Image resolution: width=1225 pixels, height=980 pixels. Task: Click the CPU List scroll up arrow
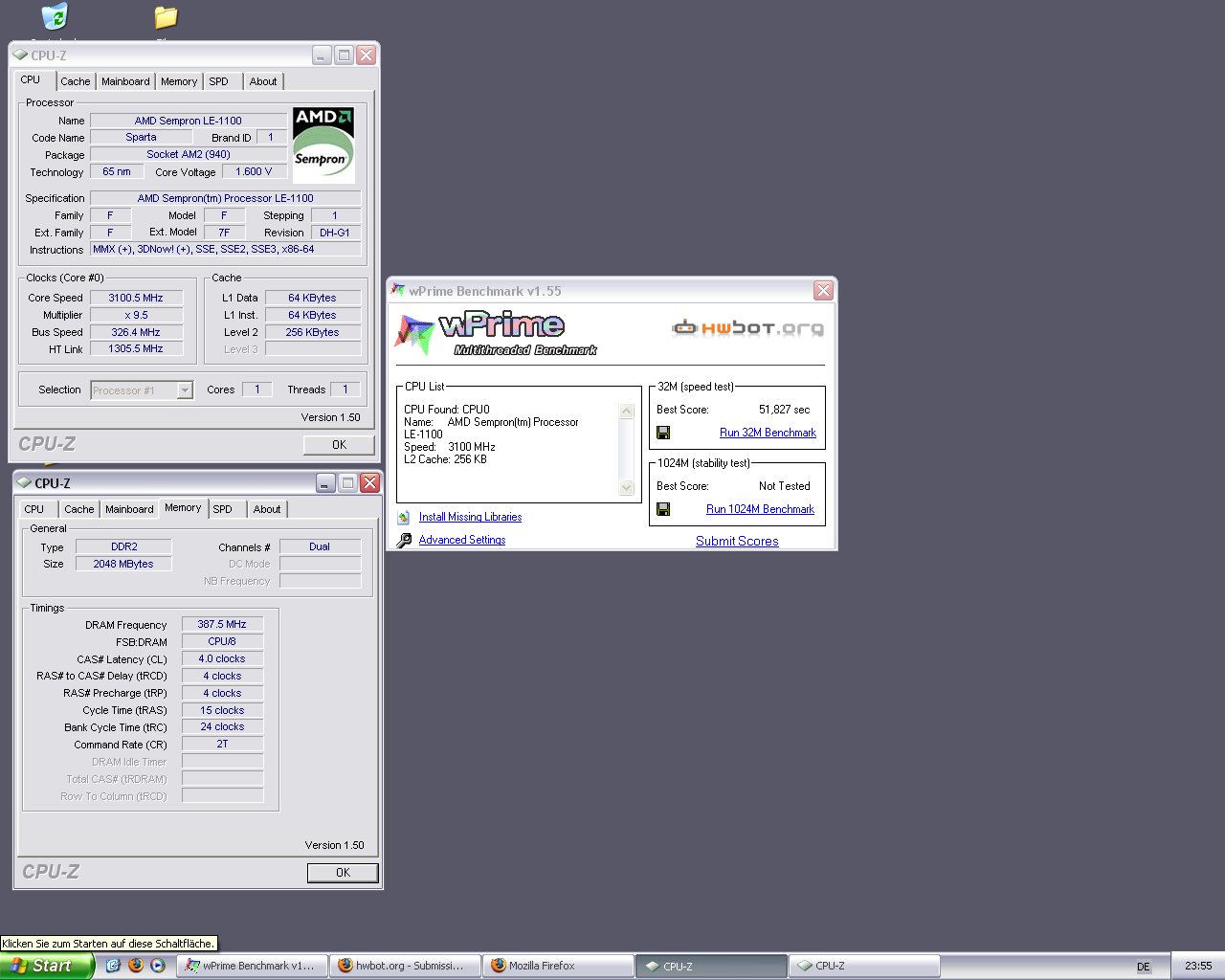pyautogui.click(x=628, y=412)
